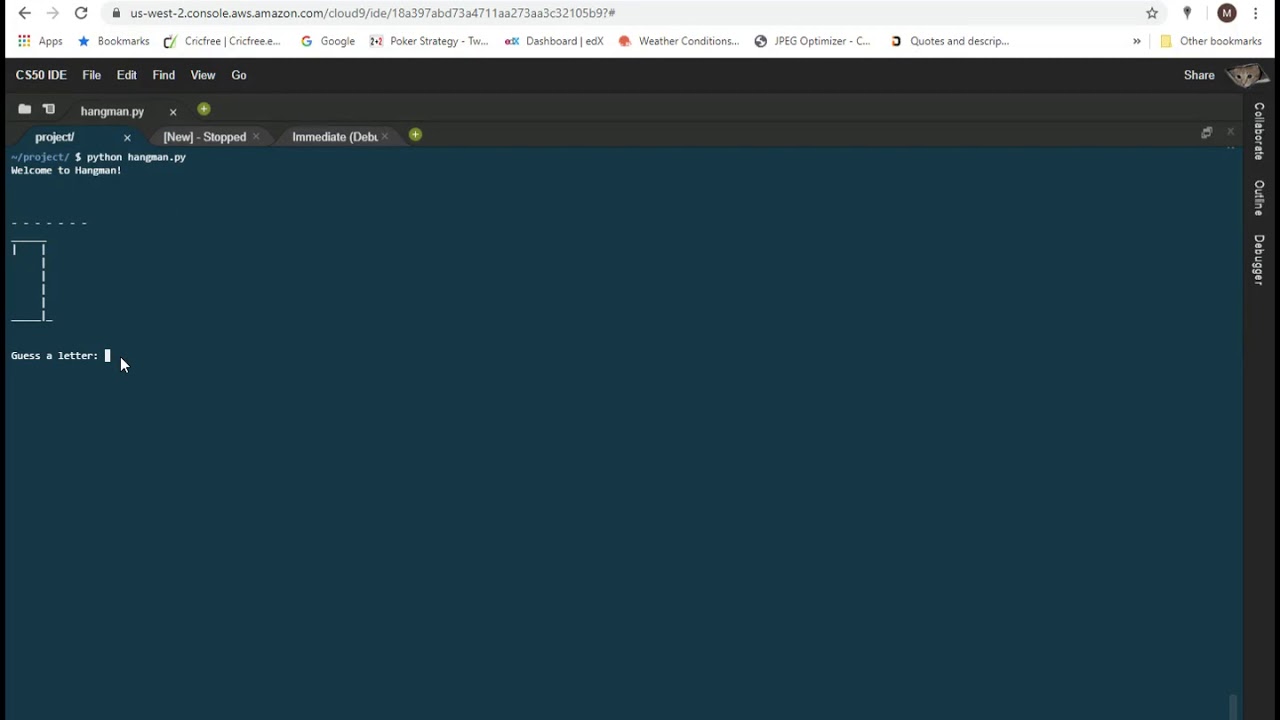Open the Poker Strategy bookmark
Viewport: 1280px width, 720px height.
(429, 41)
